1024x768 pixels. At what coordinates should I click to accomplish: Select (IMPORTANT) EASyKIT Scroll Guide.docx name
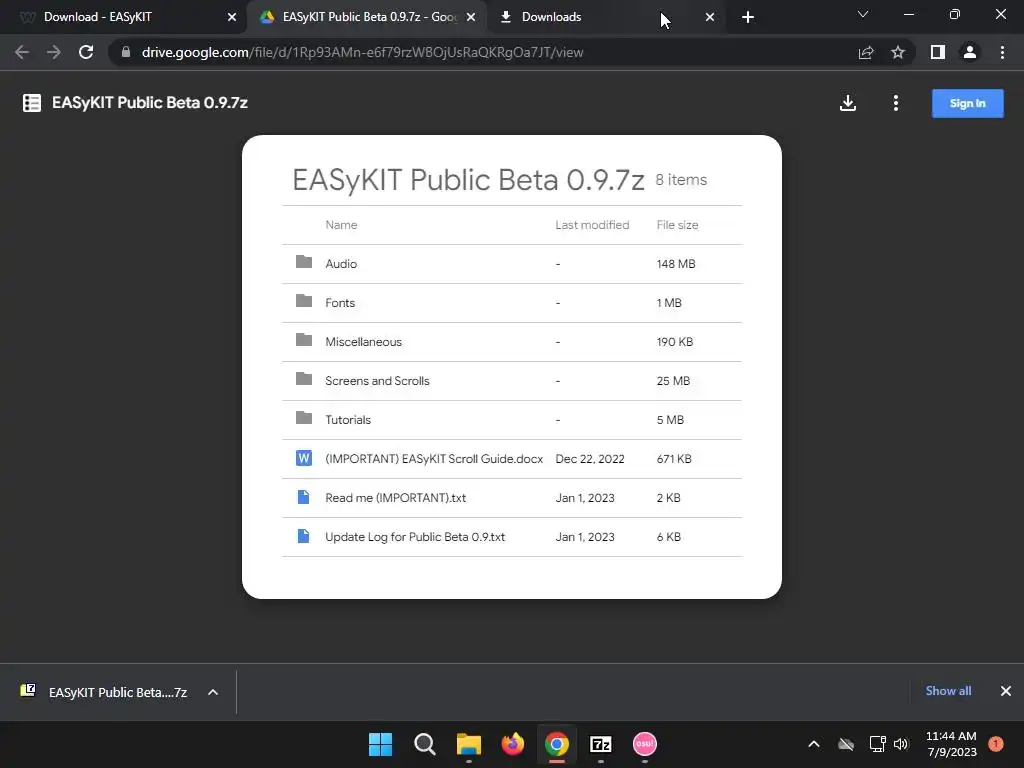pyautogui.click(x=434, y=459)
